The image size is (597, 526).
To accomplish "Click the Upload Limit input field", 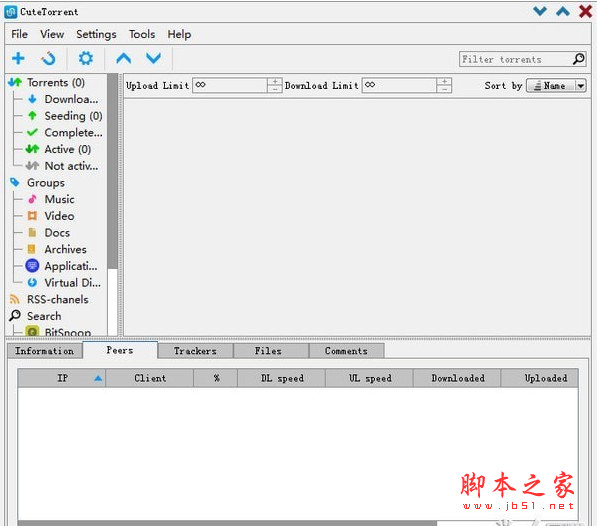I will click(x=230, y=85).
